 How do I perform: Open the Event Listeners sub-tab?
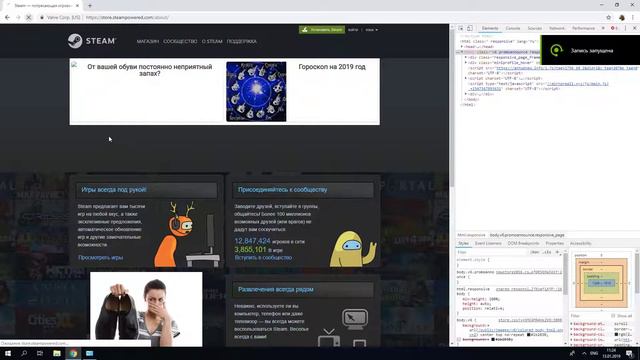point(488,243)
